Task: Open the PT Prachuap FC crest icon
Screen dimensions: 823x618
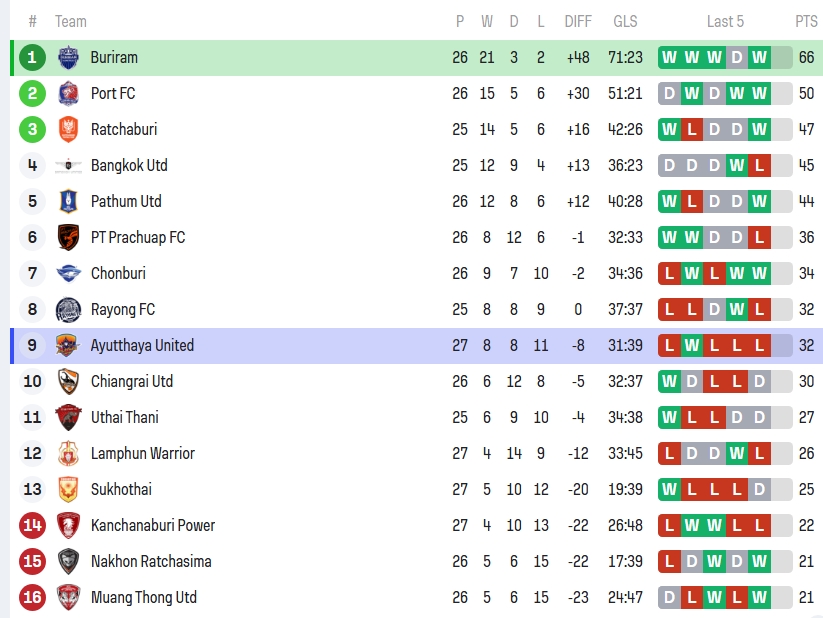Action: pos(68,237)
